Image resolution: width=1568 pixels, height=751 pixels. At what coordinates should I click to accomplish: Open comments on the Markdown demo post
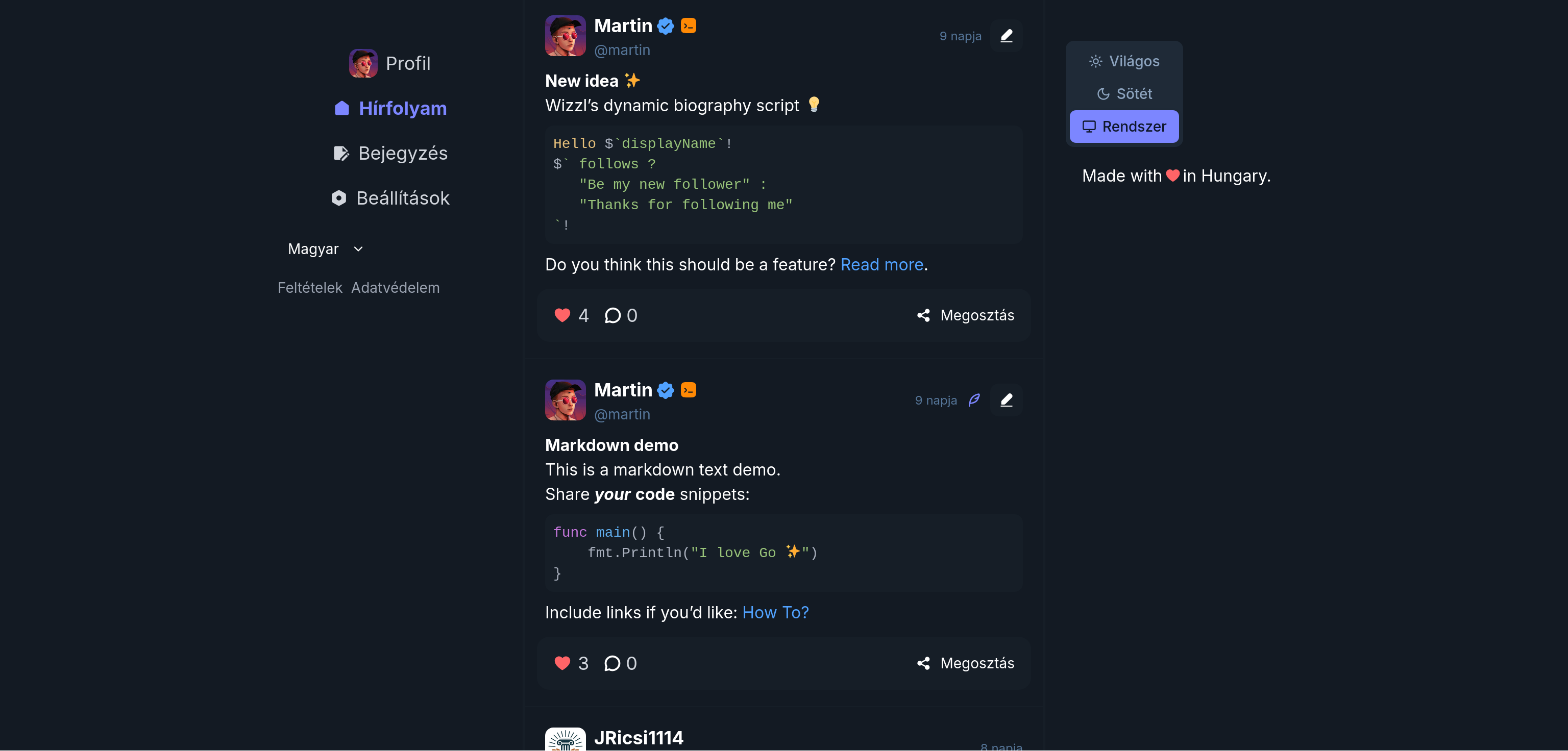(x=612, y=663)
